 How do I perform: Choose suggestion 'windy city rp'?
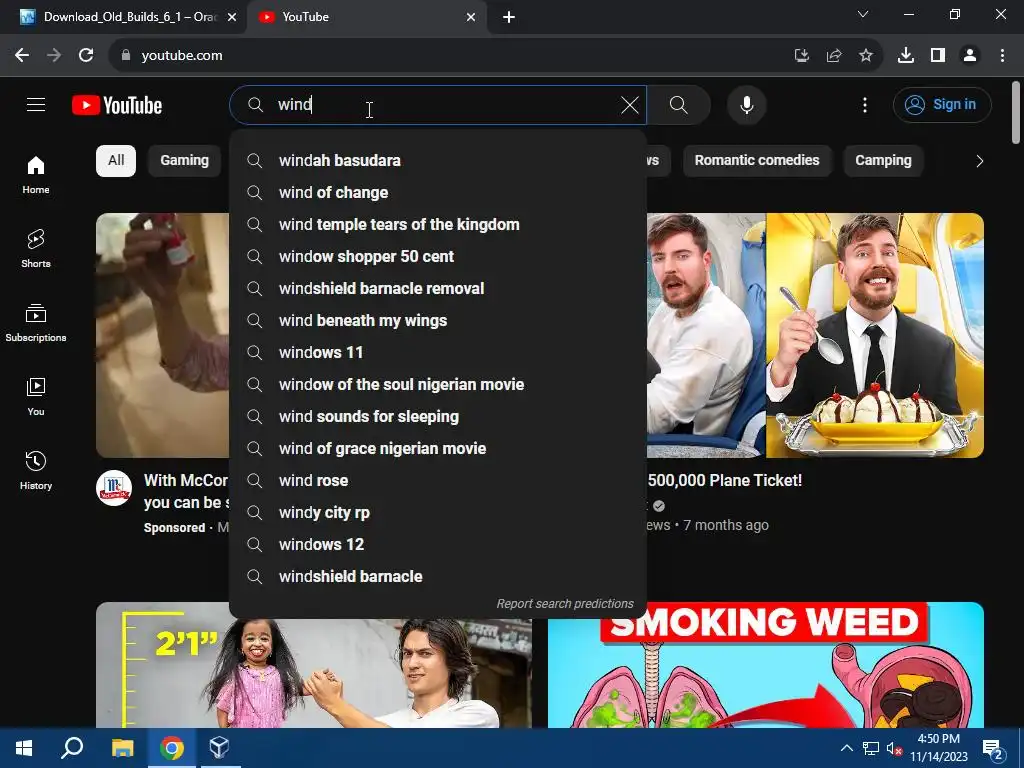438,513
